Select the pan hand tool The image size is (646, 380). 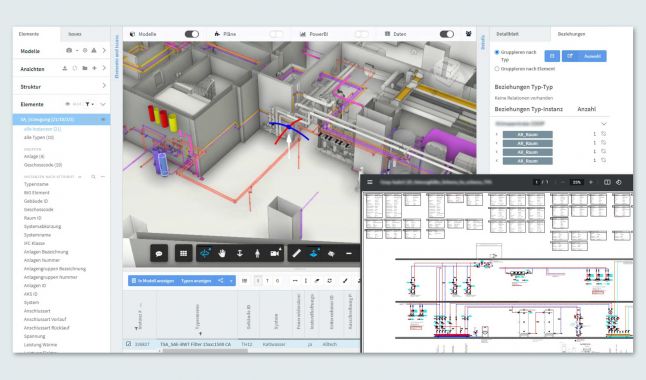pos(222,253)
